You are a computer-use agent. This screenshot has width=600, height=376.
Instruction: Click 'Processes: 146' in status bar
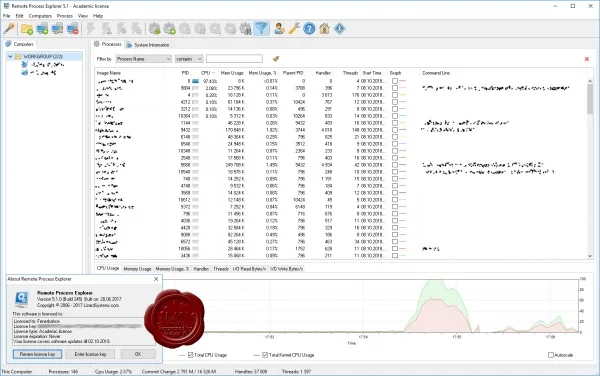point(63,371)
